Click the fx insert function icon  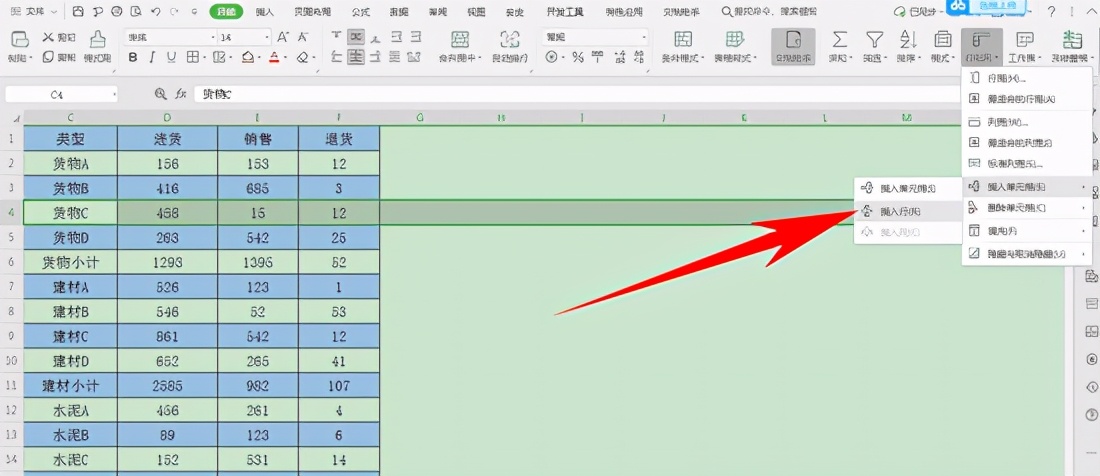tap(180, 93)
